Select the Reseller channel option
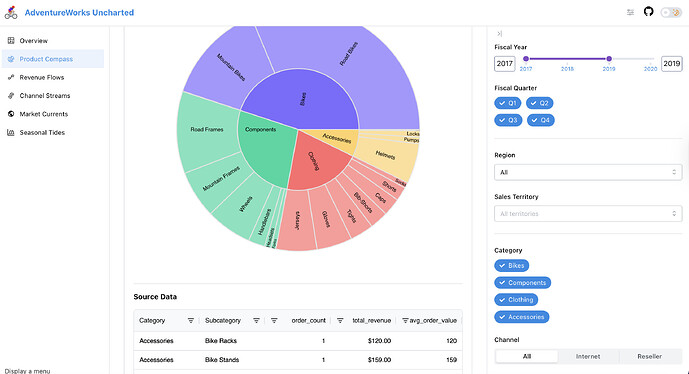This screenshot has height=374, width=689. click(x=649, y=356)
